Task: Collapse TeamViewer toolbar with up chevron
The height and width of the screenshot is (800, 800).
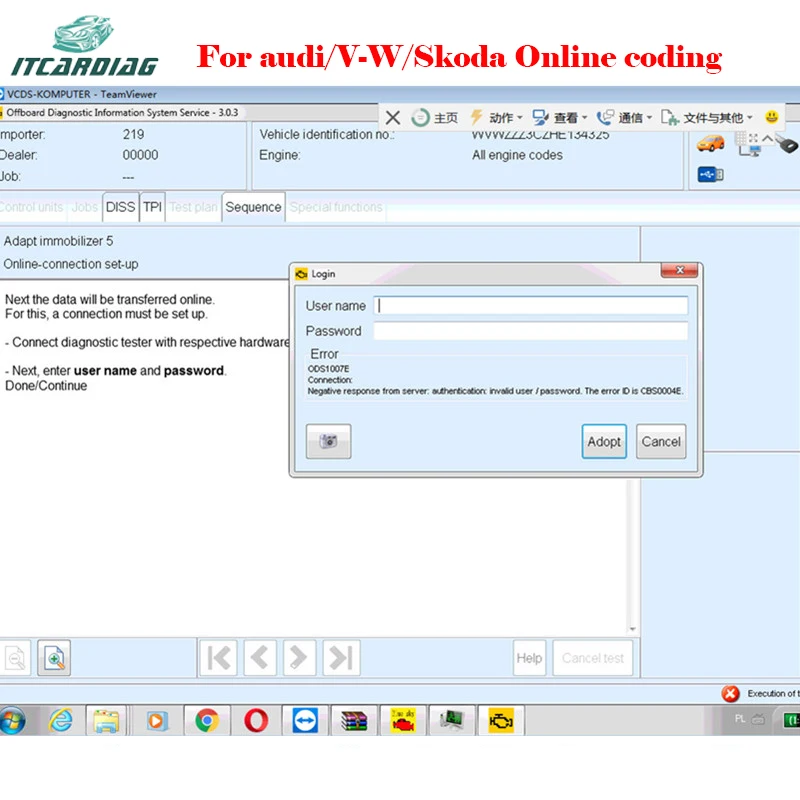Action: pos(767,138)
